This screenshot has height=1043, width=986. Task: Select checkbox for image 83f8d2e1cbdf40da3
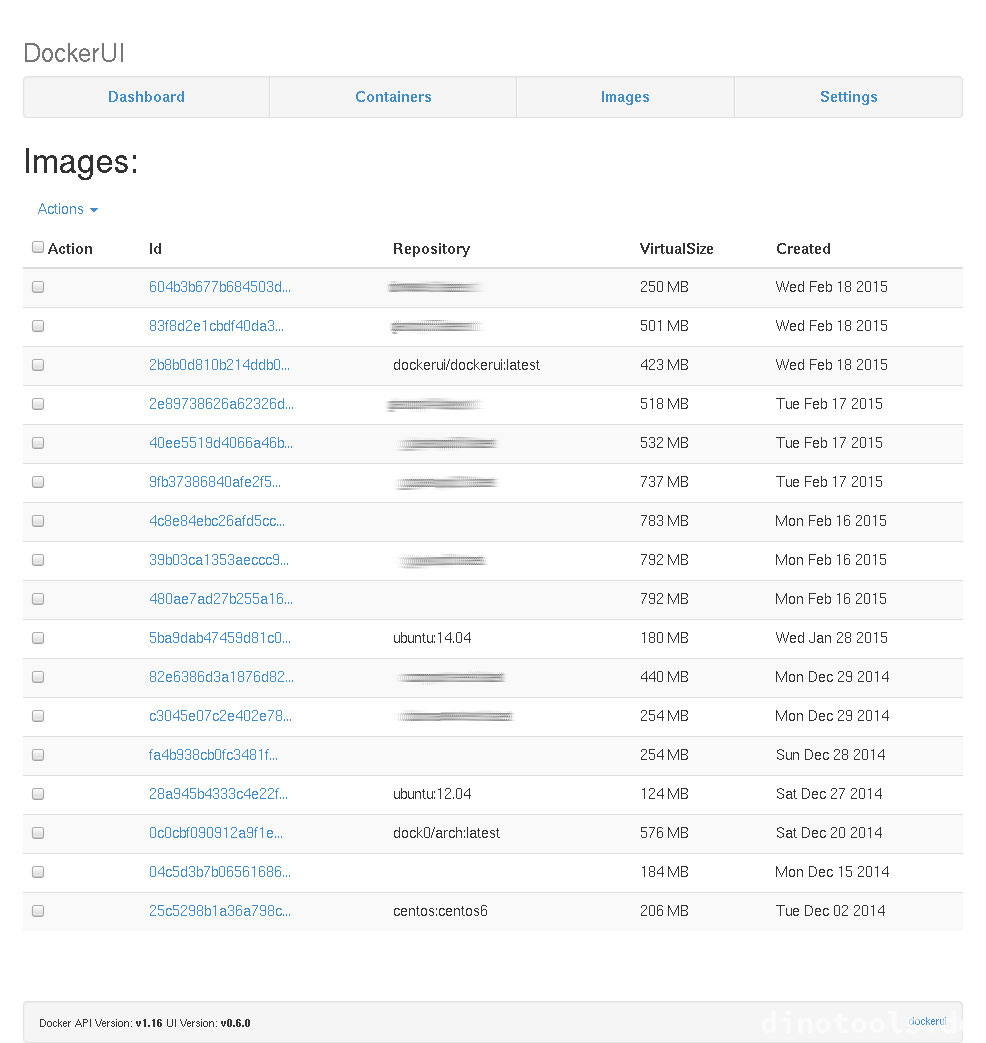(38, 326)
